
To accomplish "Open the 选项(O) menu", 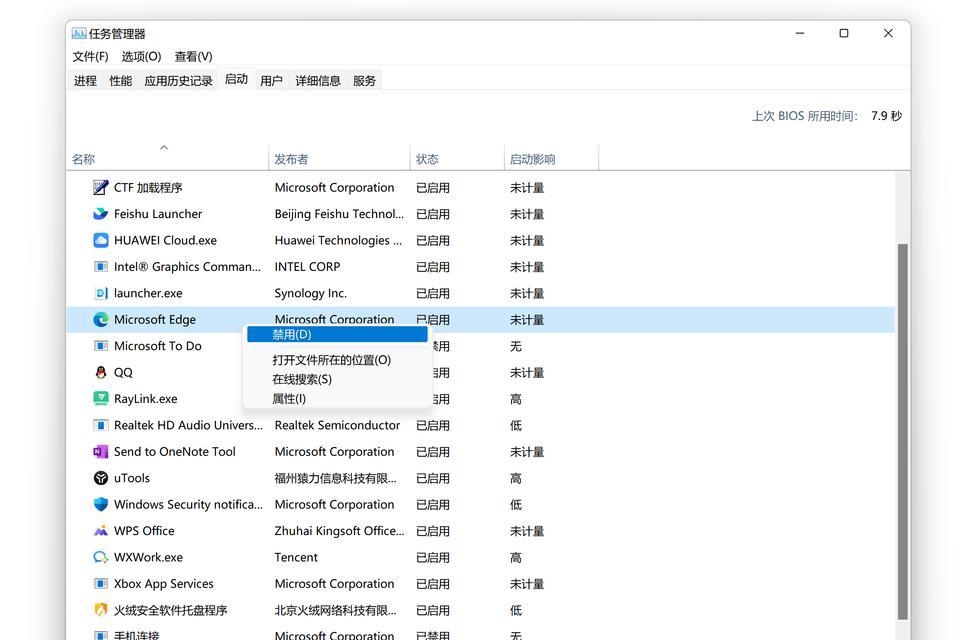I will 141,56.
